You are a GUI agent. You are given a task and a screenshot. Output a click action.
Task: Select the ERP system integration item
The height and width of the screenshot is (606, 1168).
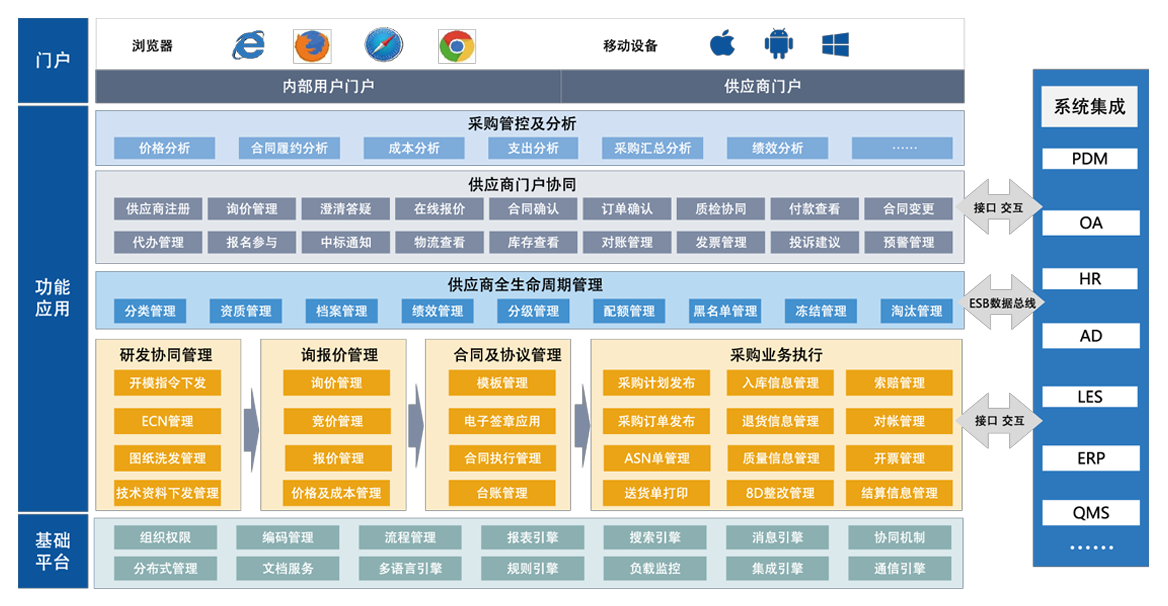coord(1089,458)
